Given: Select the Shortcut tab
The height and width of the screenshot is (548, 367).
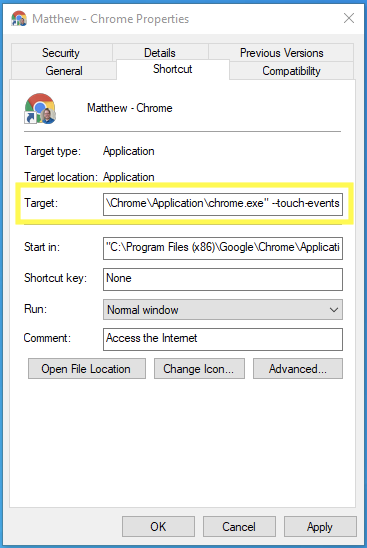Looking at the screenshot, I should pyautogui.click(x=173, y=69).
